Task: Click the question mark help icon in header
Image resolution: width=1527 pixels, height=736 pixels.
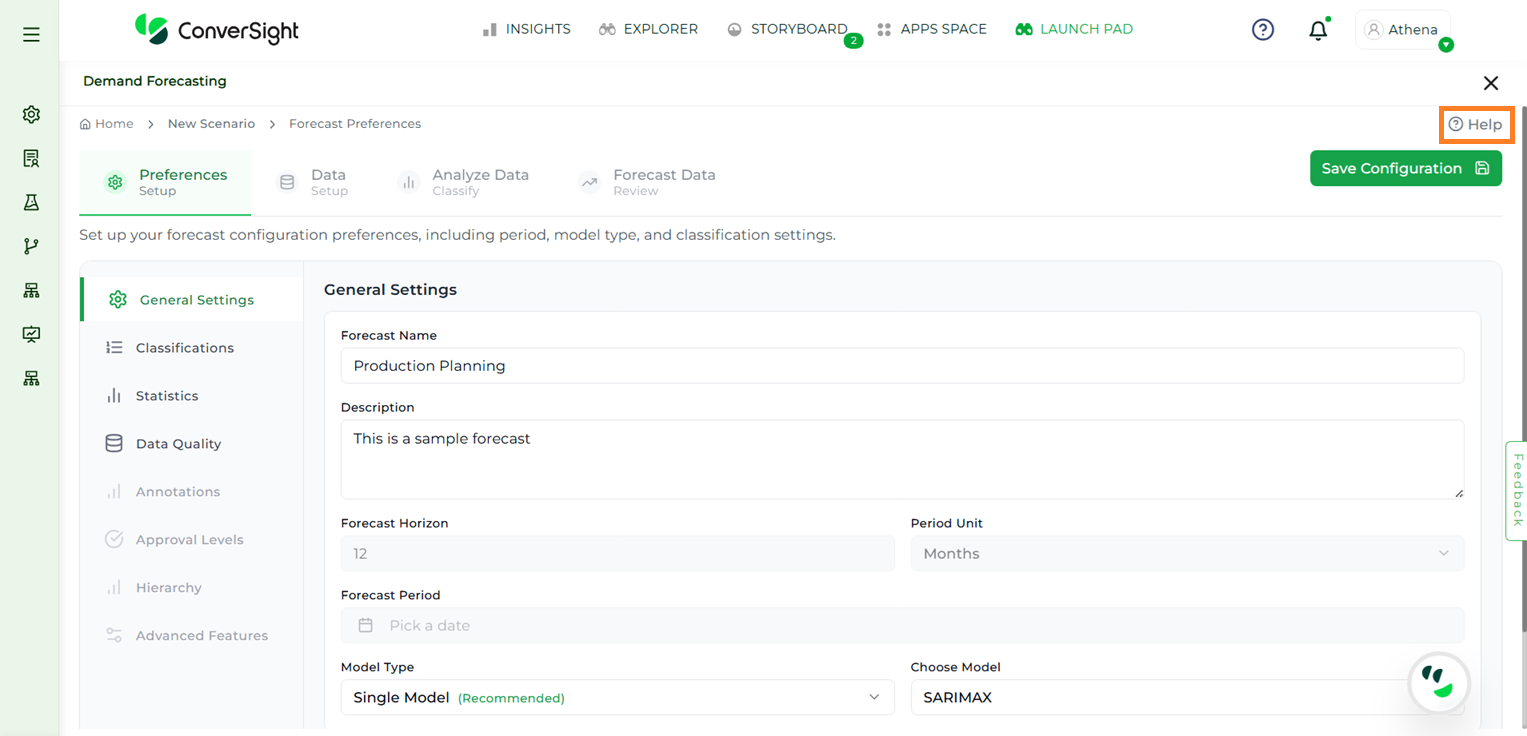Action: 1263,30
